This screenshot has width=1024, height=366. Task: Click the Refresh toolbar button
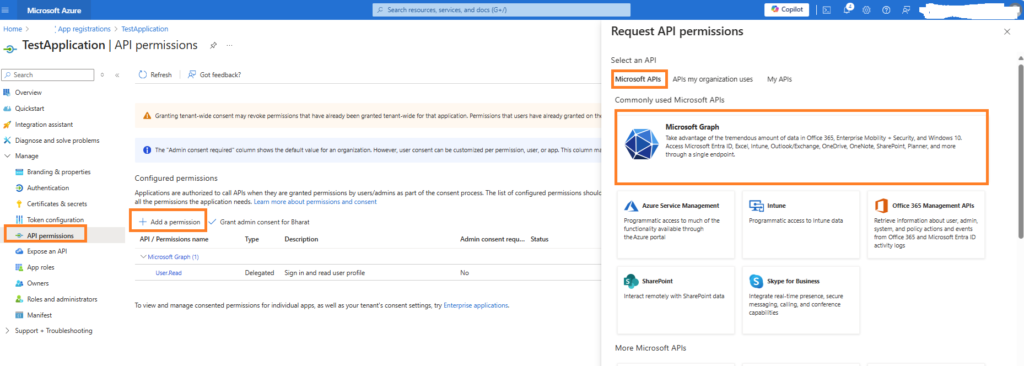coord(155,75)
